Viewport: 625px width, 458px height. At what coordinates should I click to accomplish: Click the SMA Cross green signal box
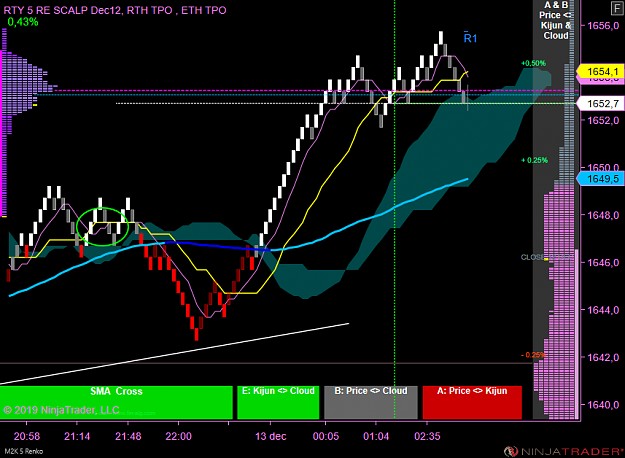116,402
